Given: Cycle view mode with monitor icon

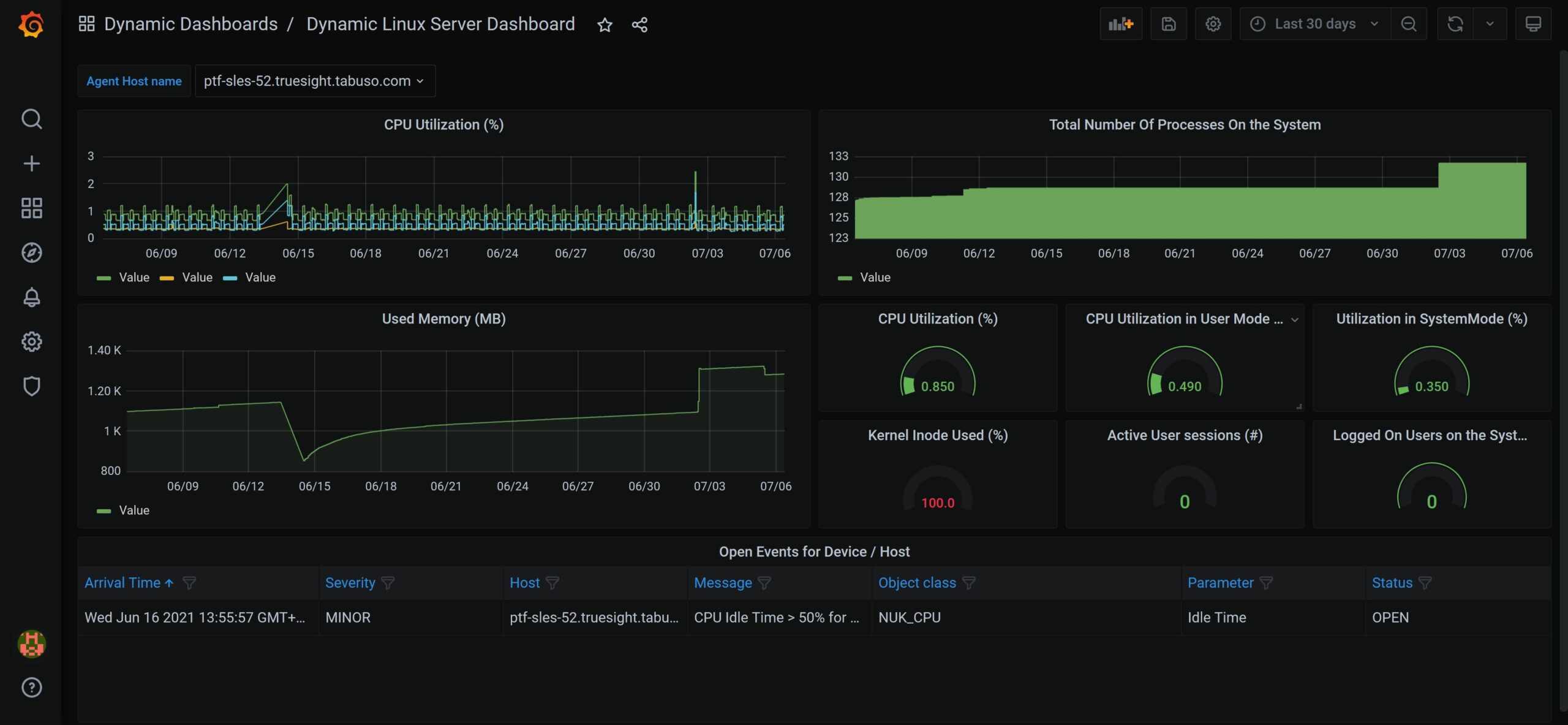Looking at the screenshot, I should click(x=1532, y=24).
